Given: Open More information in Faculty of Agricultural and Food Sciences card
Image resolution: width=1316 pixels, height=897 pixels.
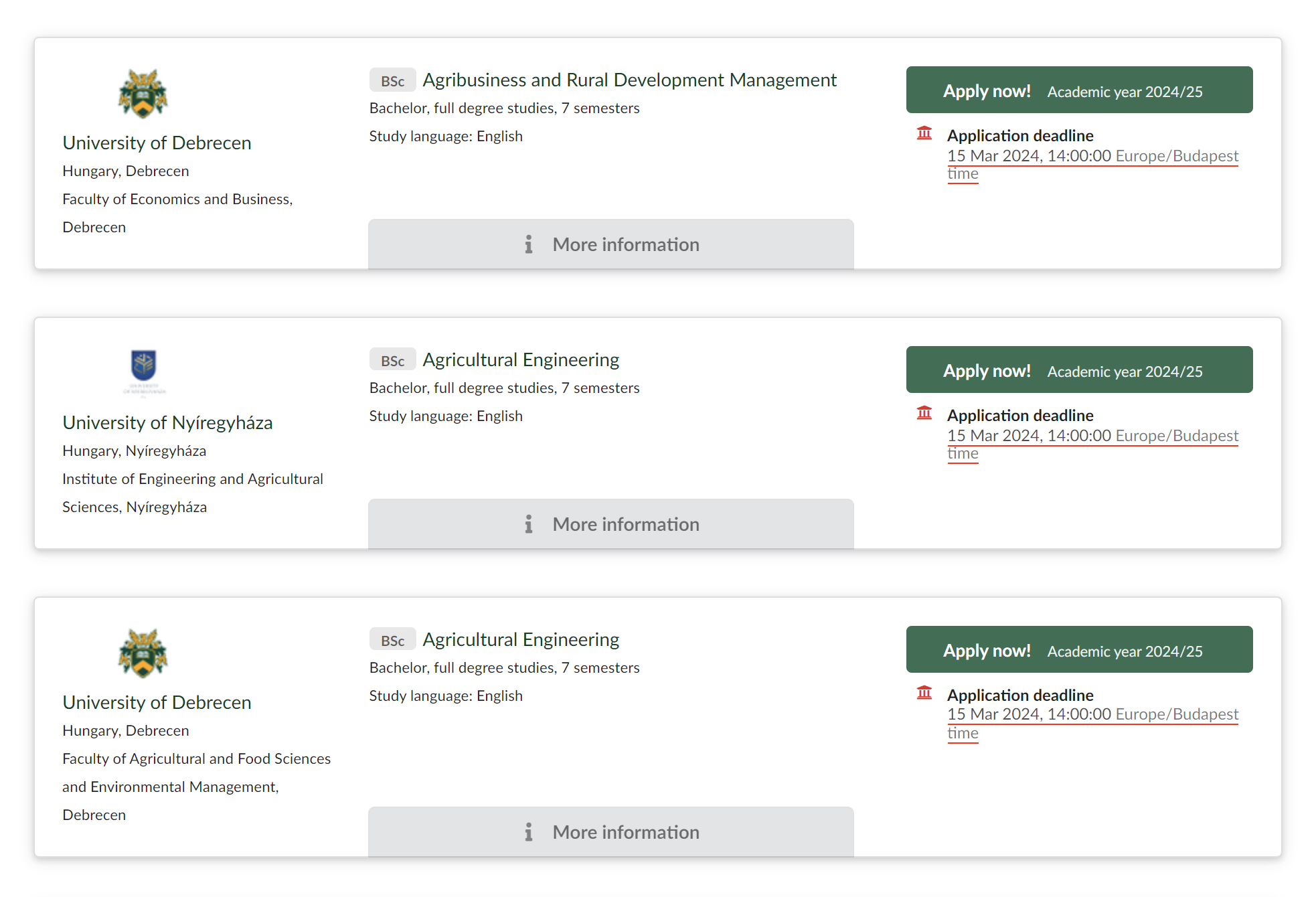Looking at the screenshot, I should pos(611,832).
